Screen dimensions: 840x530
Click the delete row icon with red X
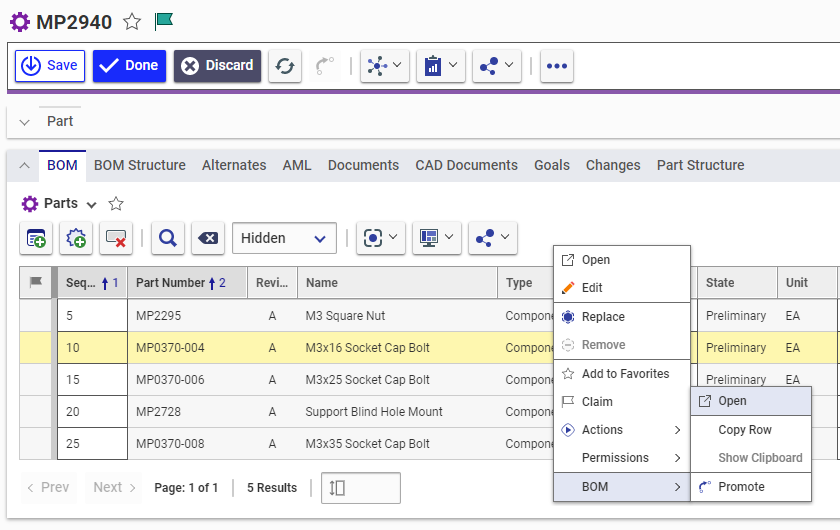click(116, 238)
